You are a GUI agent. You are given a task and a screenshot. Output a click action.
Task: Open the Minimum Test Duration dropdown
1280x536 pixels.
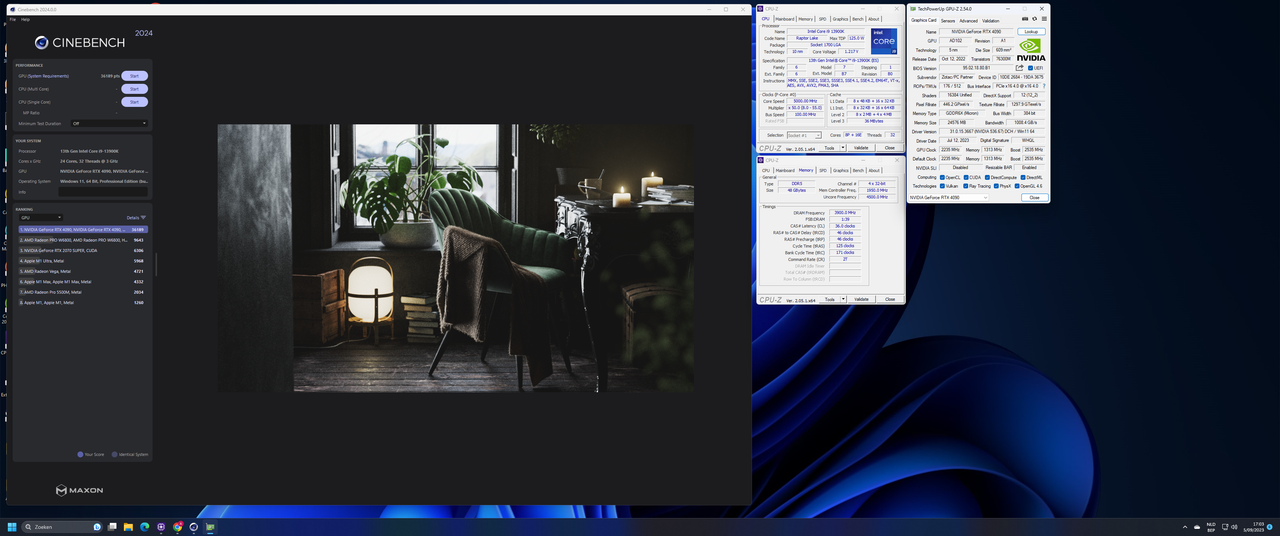pyautogui.click(x=109, y=124)
